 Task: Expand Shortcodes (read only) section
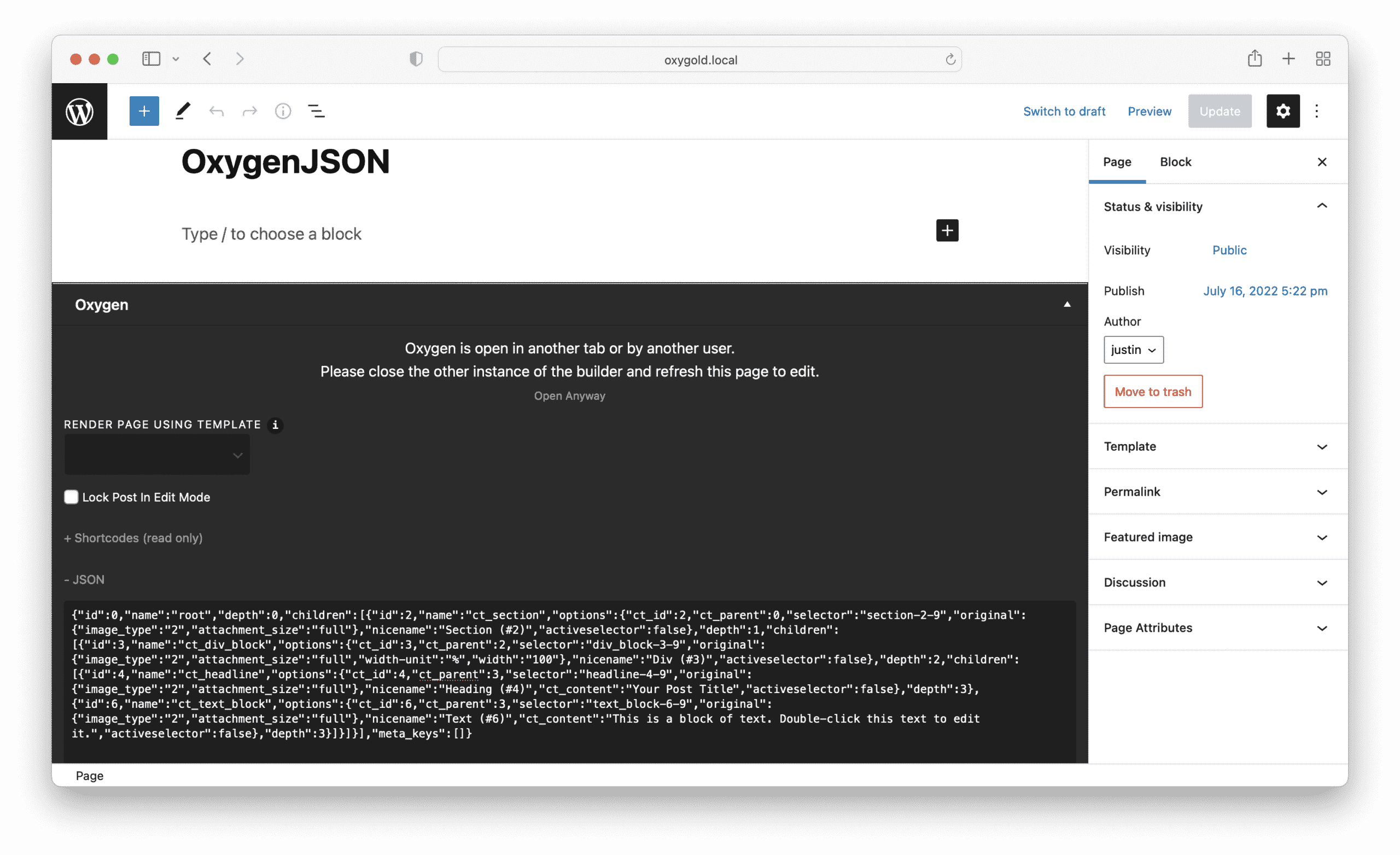[133, 538]
